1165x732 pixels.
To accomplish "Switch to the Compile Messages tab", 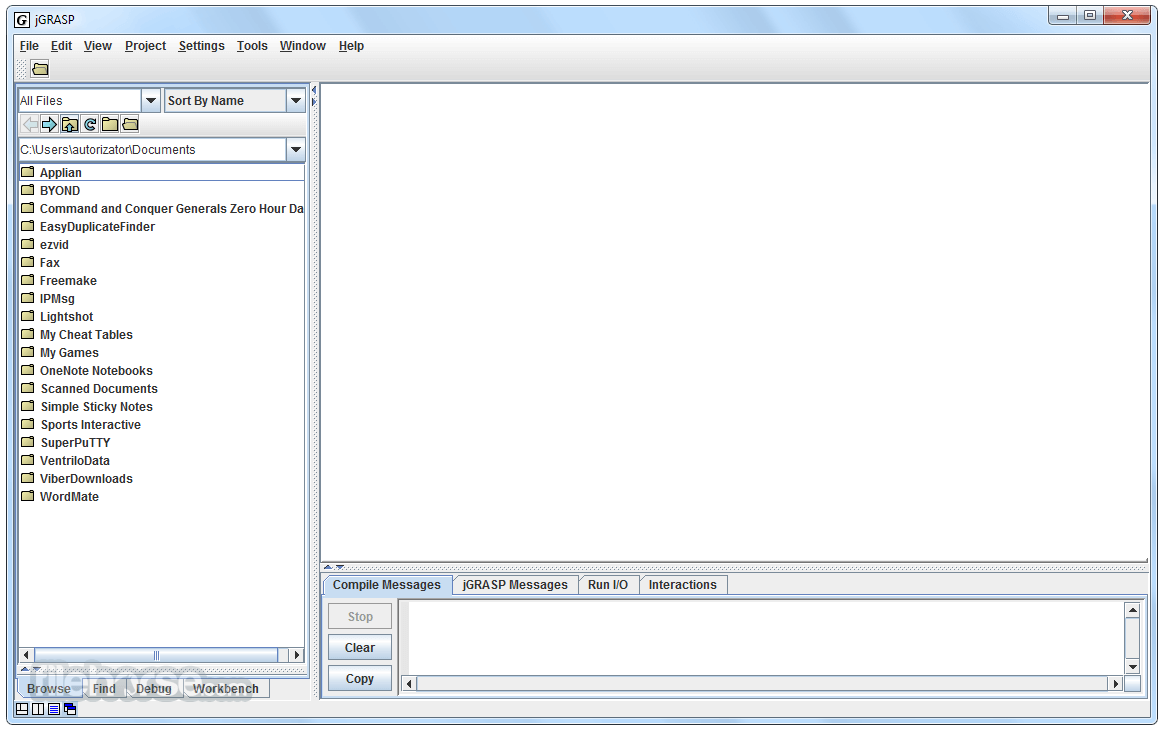I will tap(387, 585).
